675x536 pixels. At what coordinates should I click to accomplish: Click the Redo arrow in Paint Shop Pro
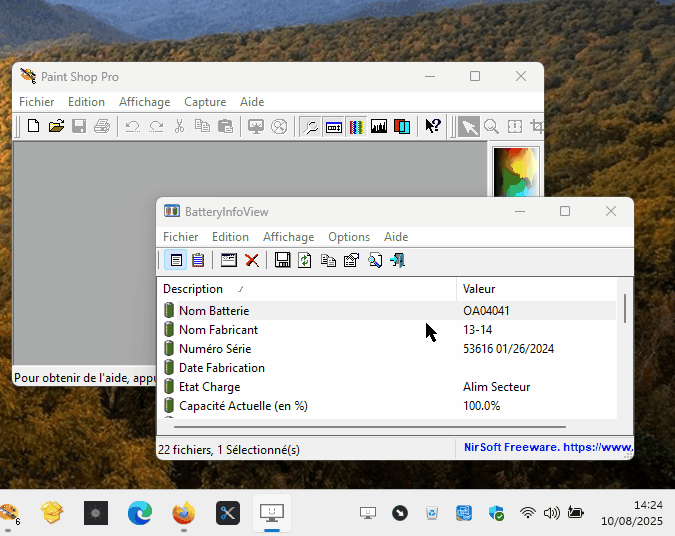click(156, 127)
